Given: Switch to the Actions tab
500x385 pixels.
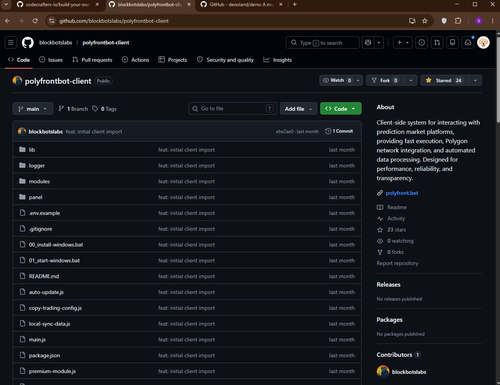Looking at the screenshot, I should tap(136, 60).
